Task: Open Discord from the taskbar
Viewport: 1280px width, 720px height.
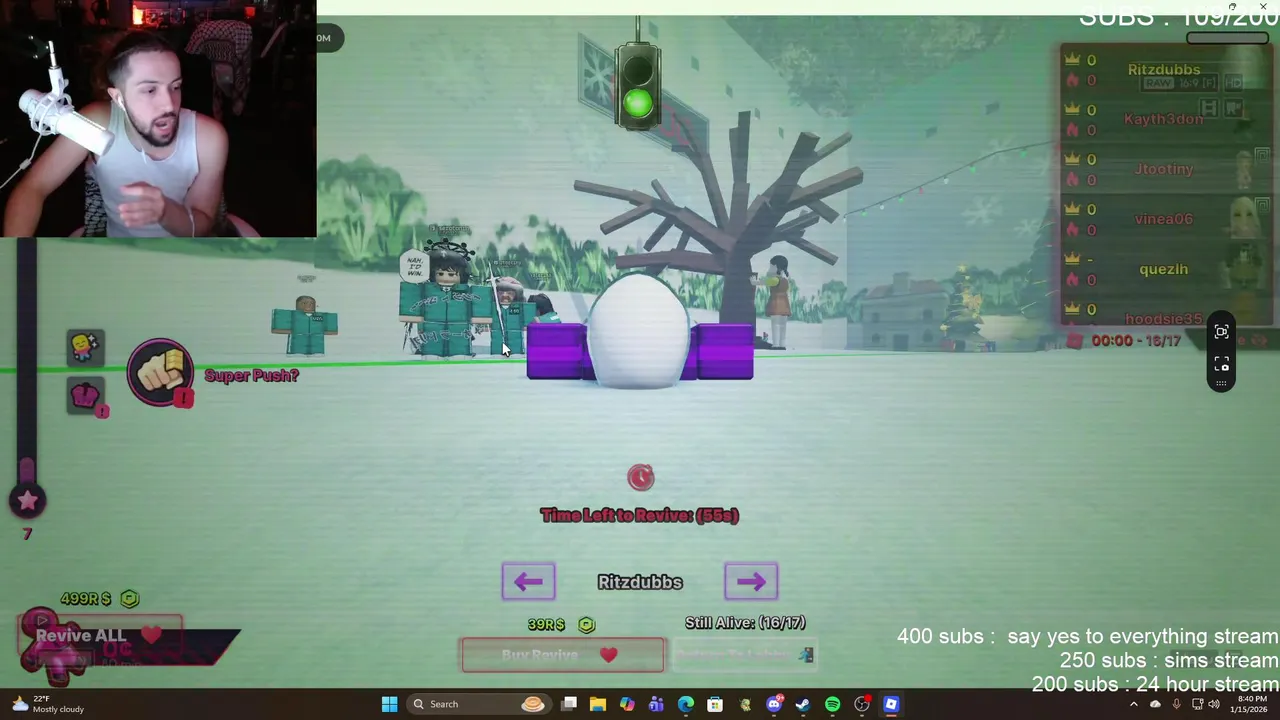Action: coord(774,704)
